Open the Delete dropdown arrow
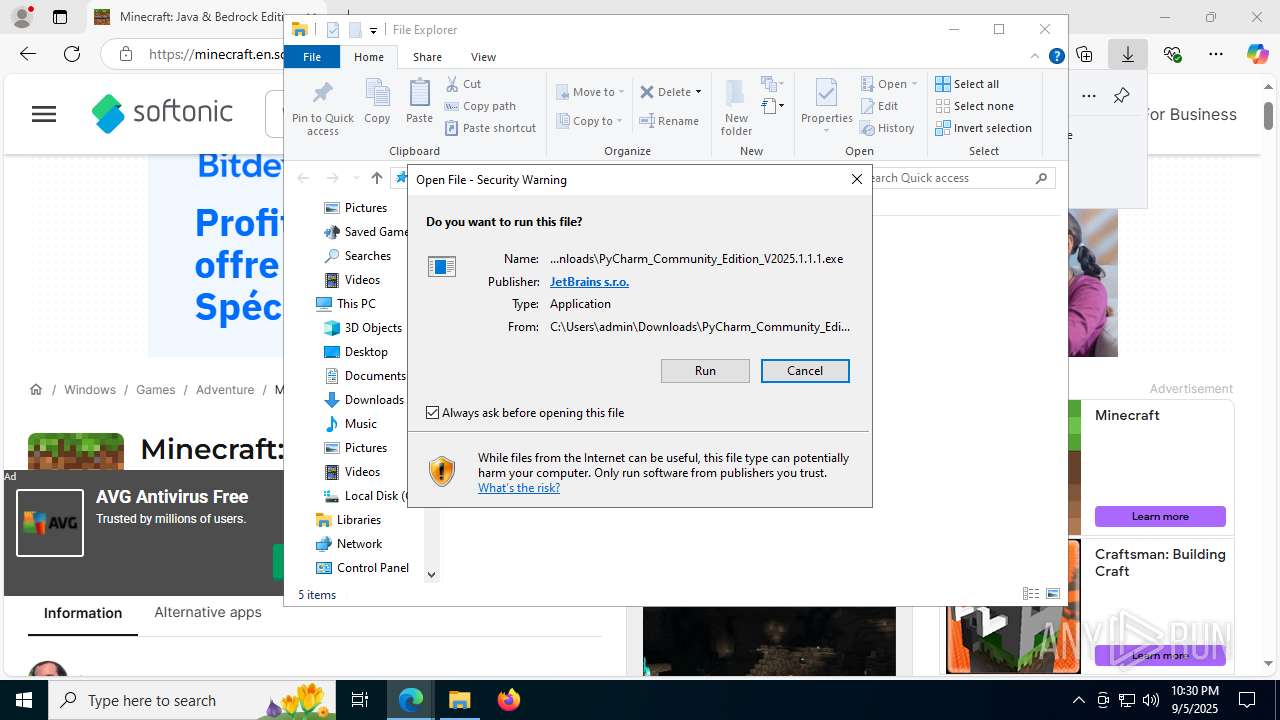1280x720 pixels. pyautogui.click(x=698, y=92)
